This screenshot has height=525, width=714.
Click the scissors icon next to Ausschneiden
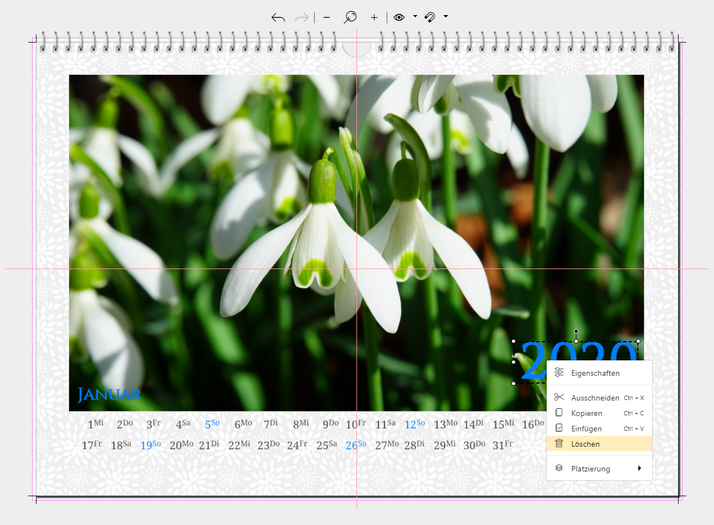click(x=559, y=397)
